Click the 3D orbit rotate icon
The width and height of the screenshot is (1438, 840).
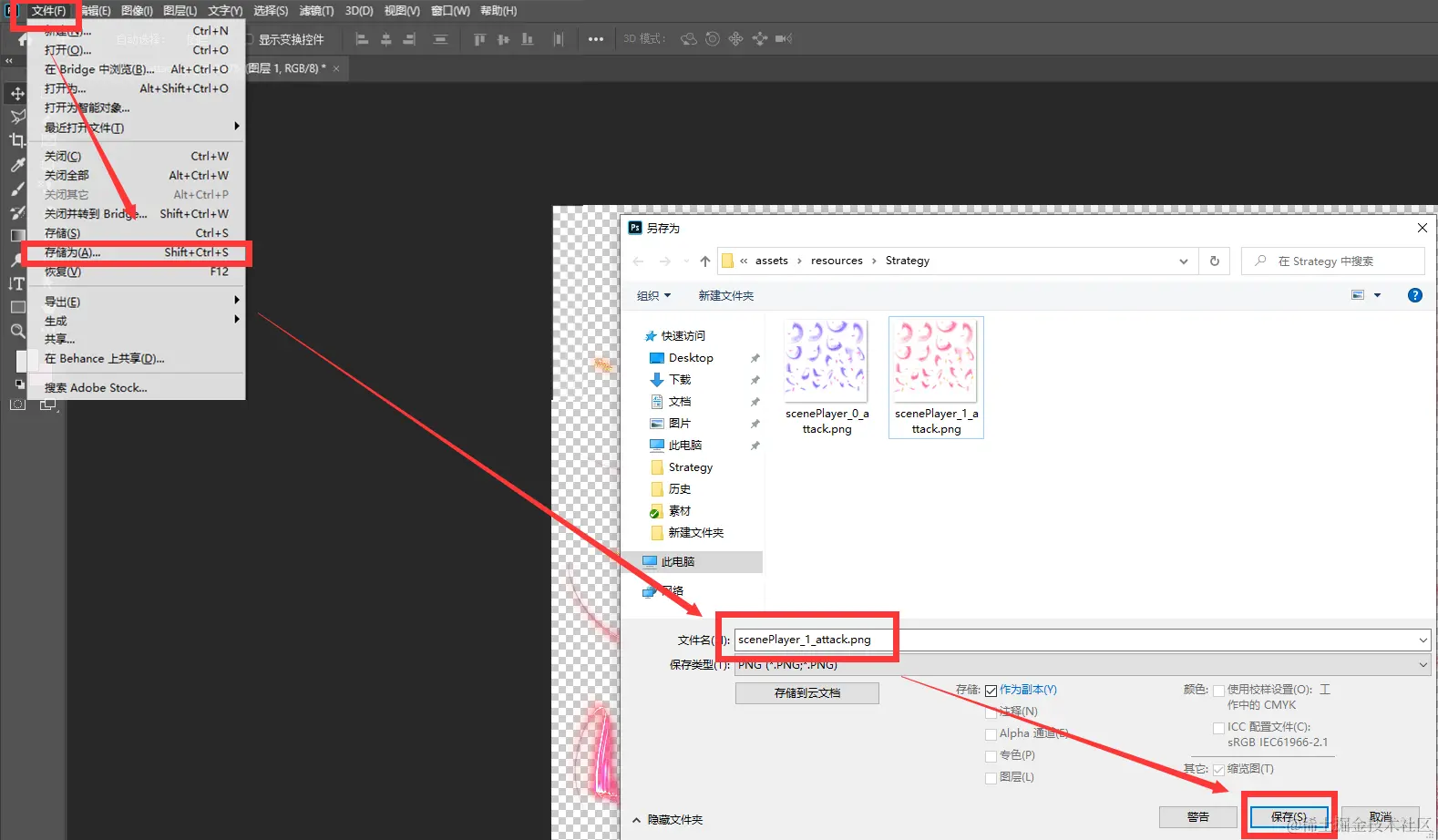[689, 39]
